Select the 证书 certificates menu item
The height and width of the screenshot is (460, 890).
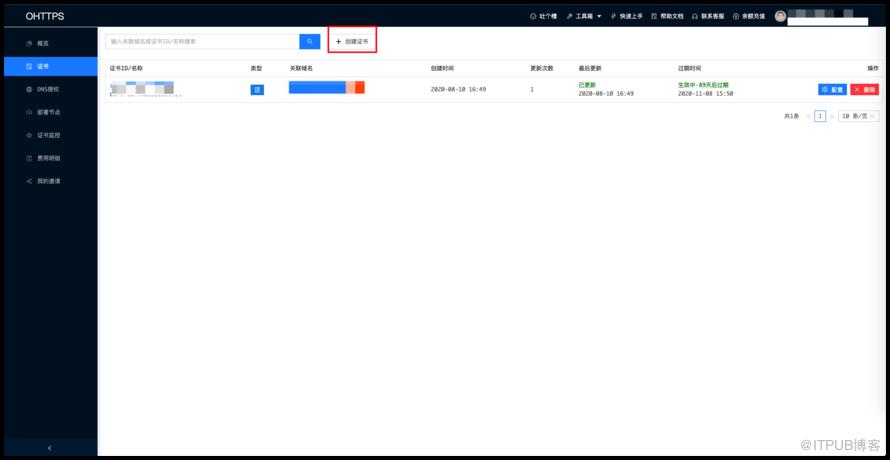pos(51,66)
